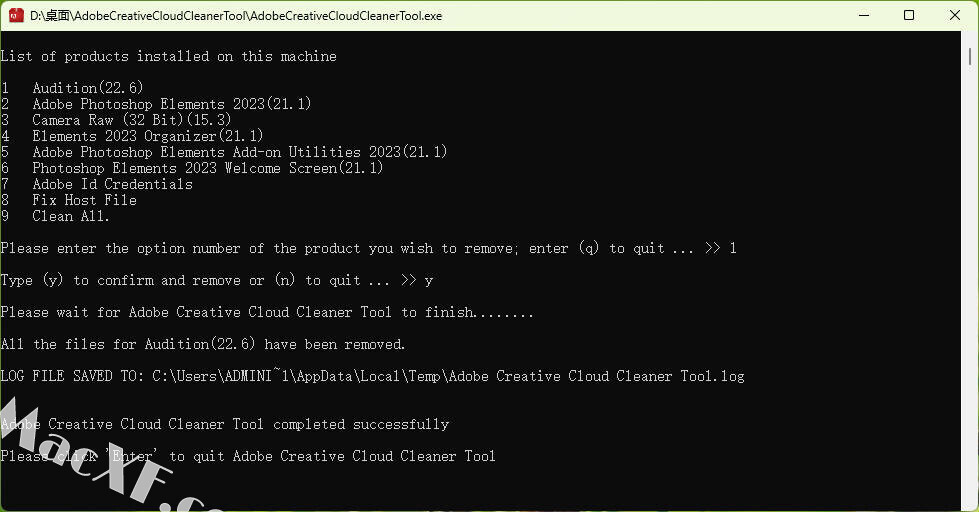
Task: Click the Elements 2023 Organizer entry
Action: point(148,136)
